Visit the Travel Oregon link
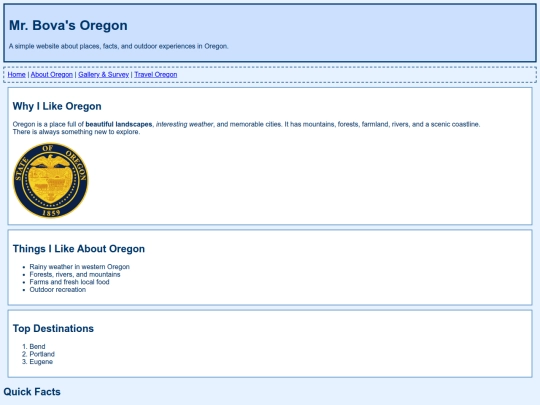Screen dimensions: 540x405 156,74
